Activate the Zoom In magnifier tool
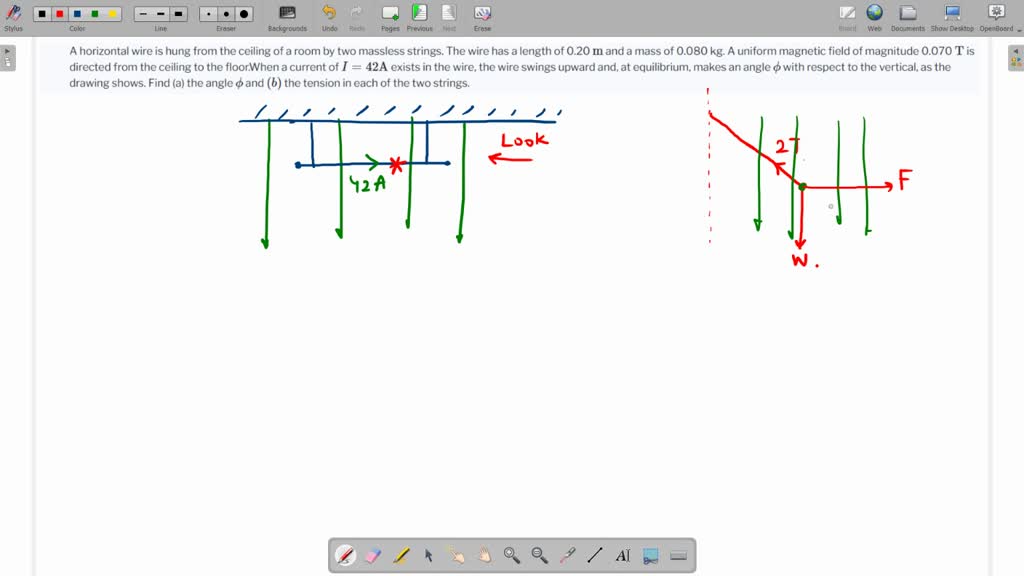Screen dimensions: 1024x576 [x=512, y=554]
